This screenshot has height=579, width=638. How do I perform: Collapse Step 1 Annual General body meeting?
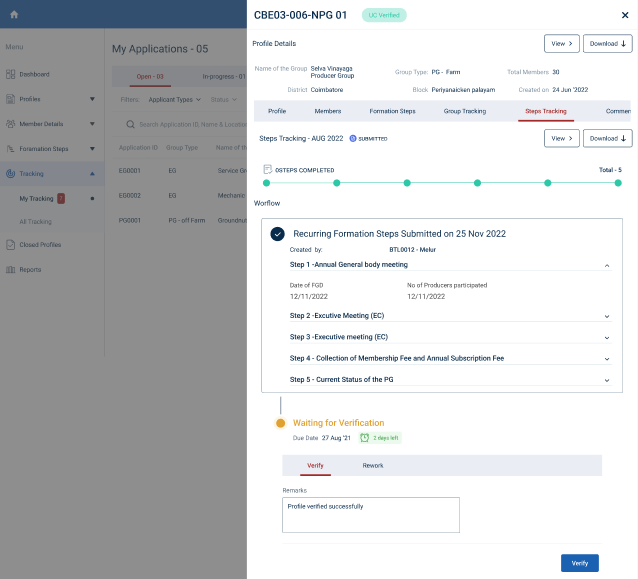606,265
